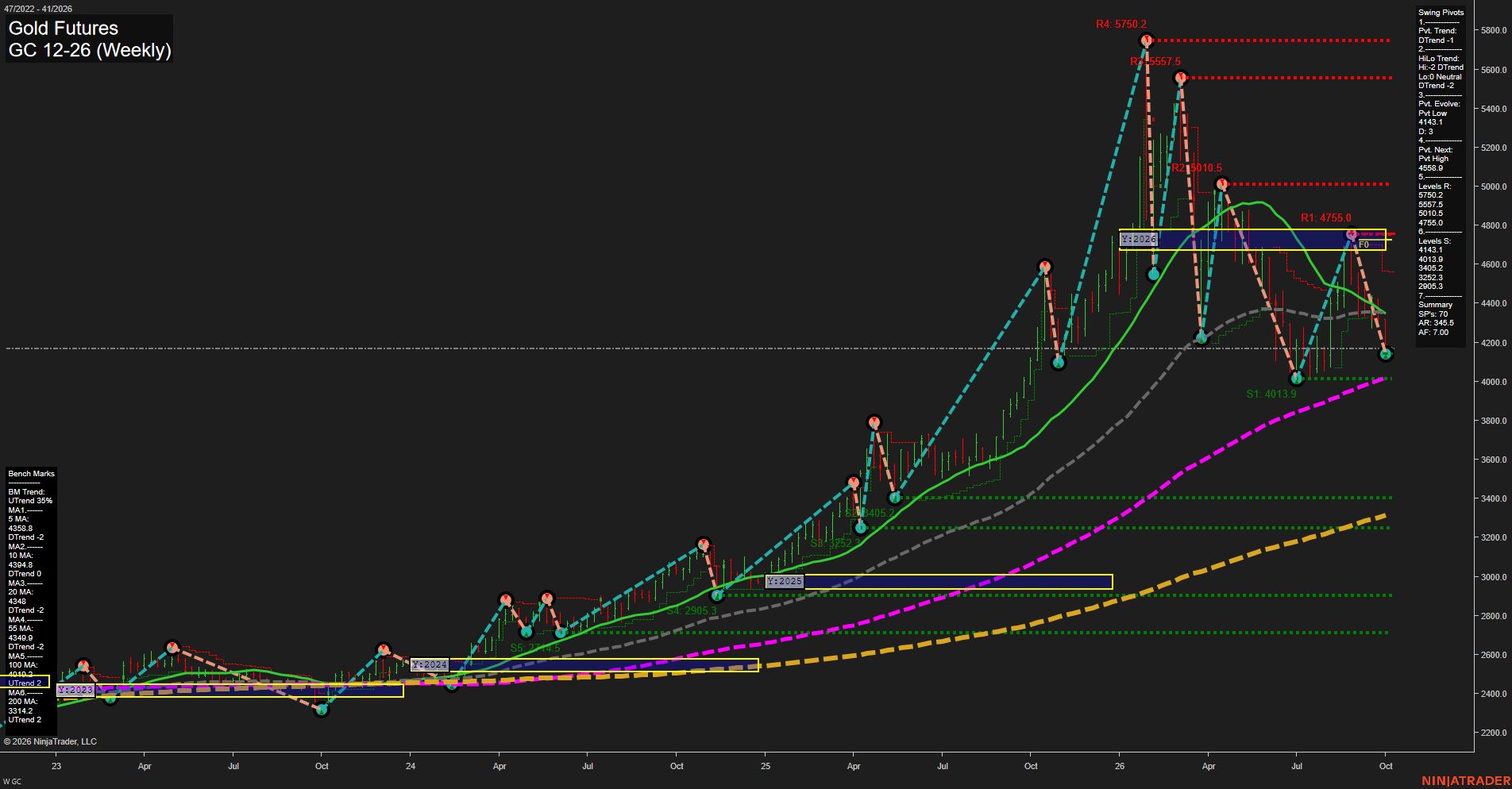This screenshot has height=789, width=1512.
Task: Click the 5800.0 price axis label
Action: click(x=1493, y=30)
